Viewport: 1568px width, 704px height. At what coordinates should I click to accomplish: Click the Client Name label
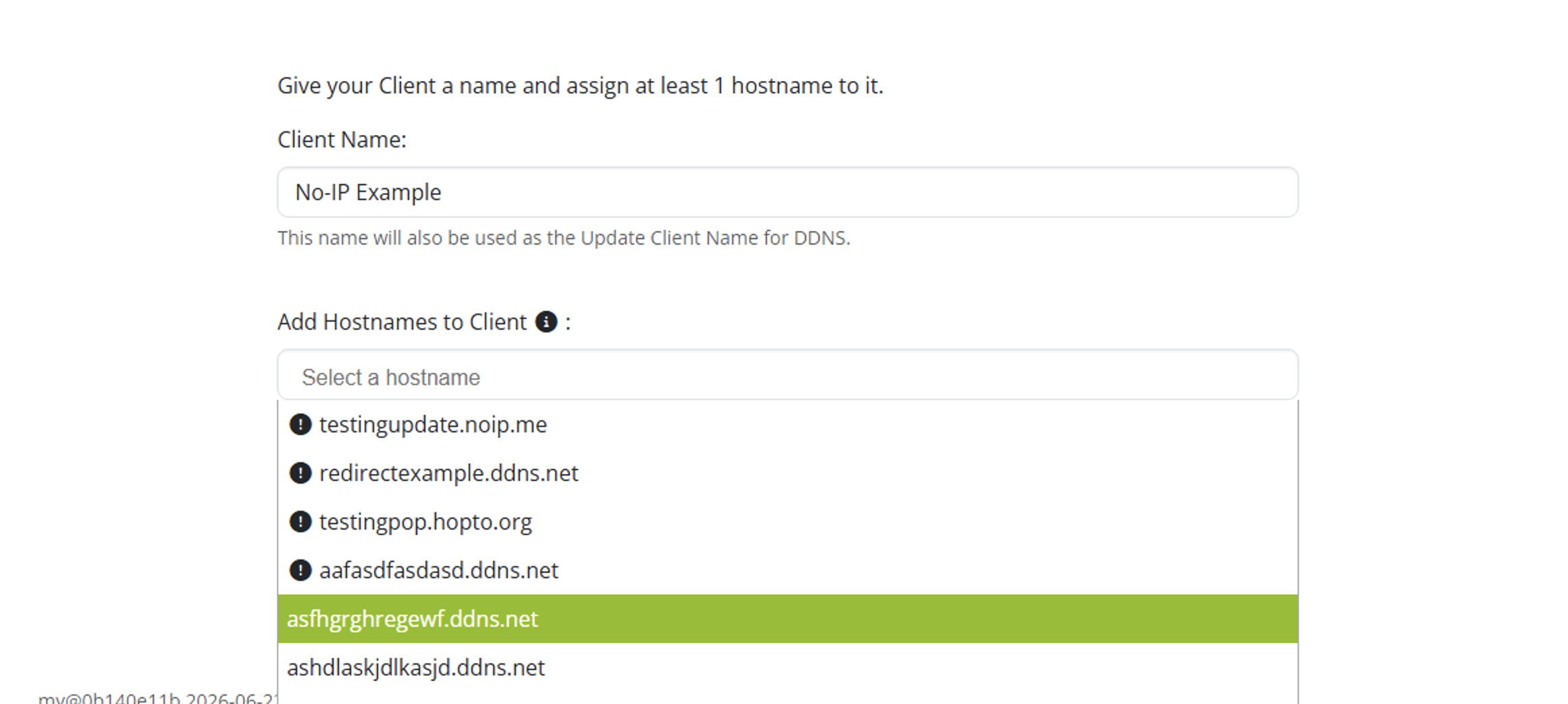point(342,139)
